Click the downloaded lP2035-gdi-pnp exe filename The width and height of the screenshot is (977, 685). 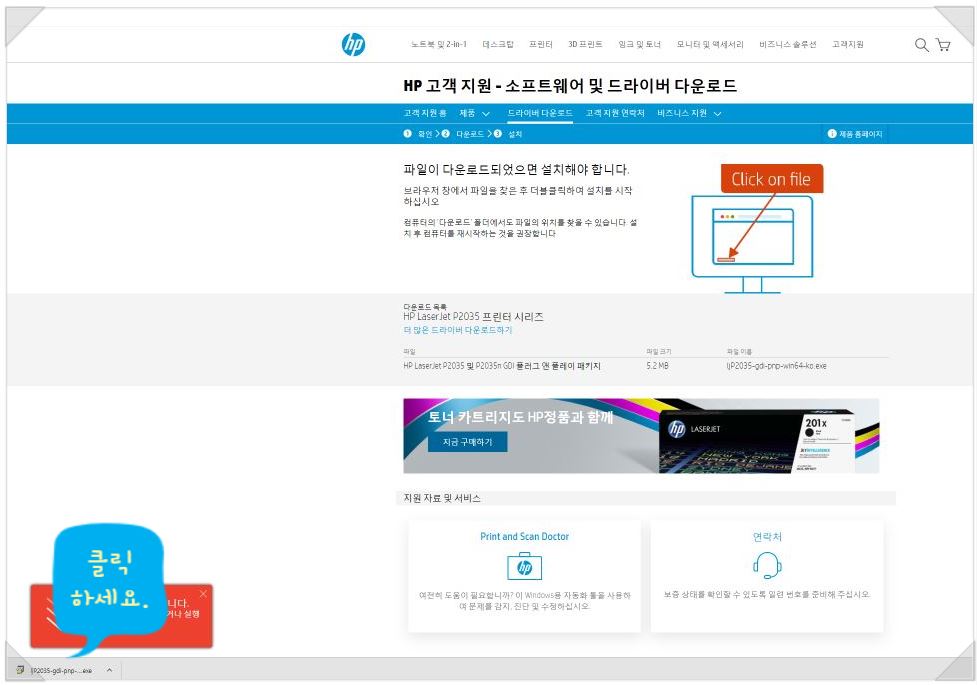[x=61, y=671]
